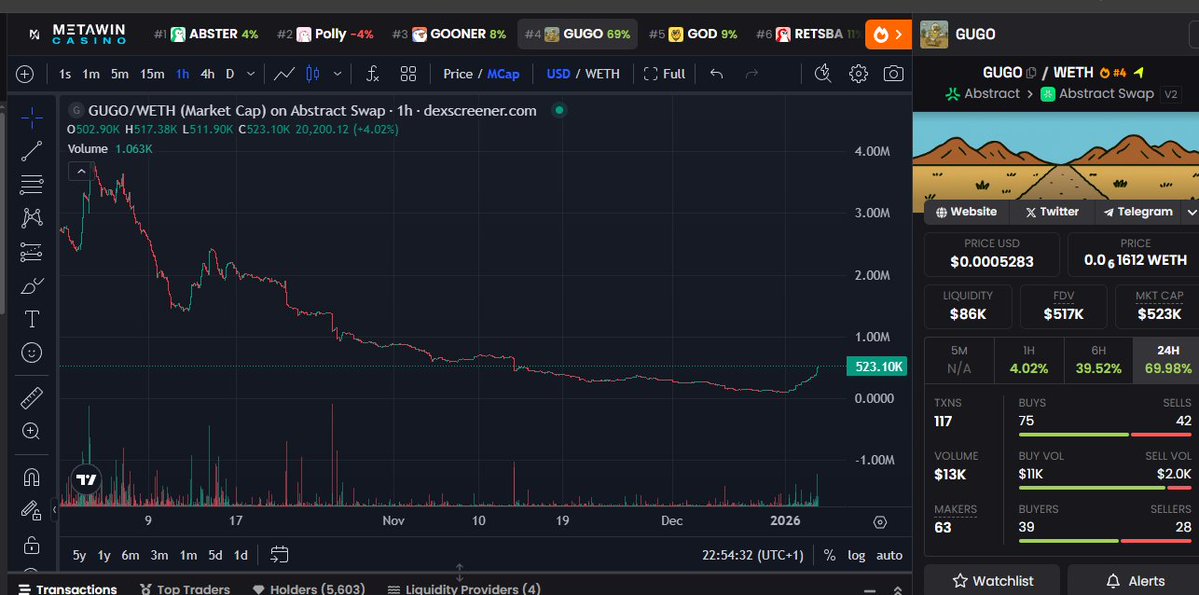Show values in WETH
Viewport: 1199px width, 595px height.
[603, 74]
